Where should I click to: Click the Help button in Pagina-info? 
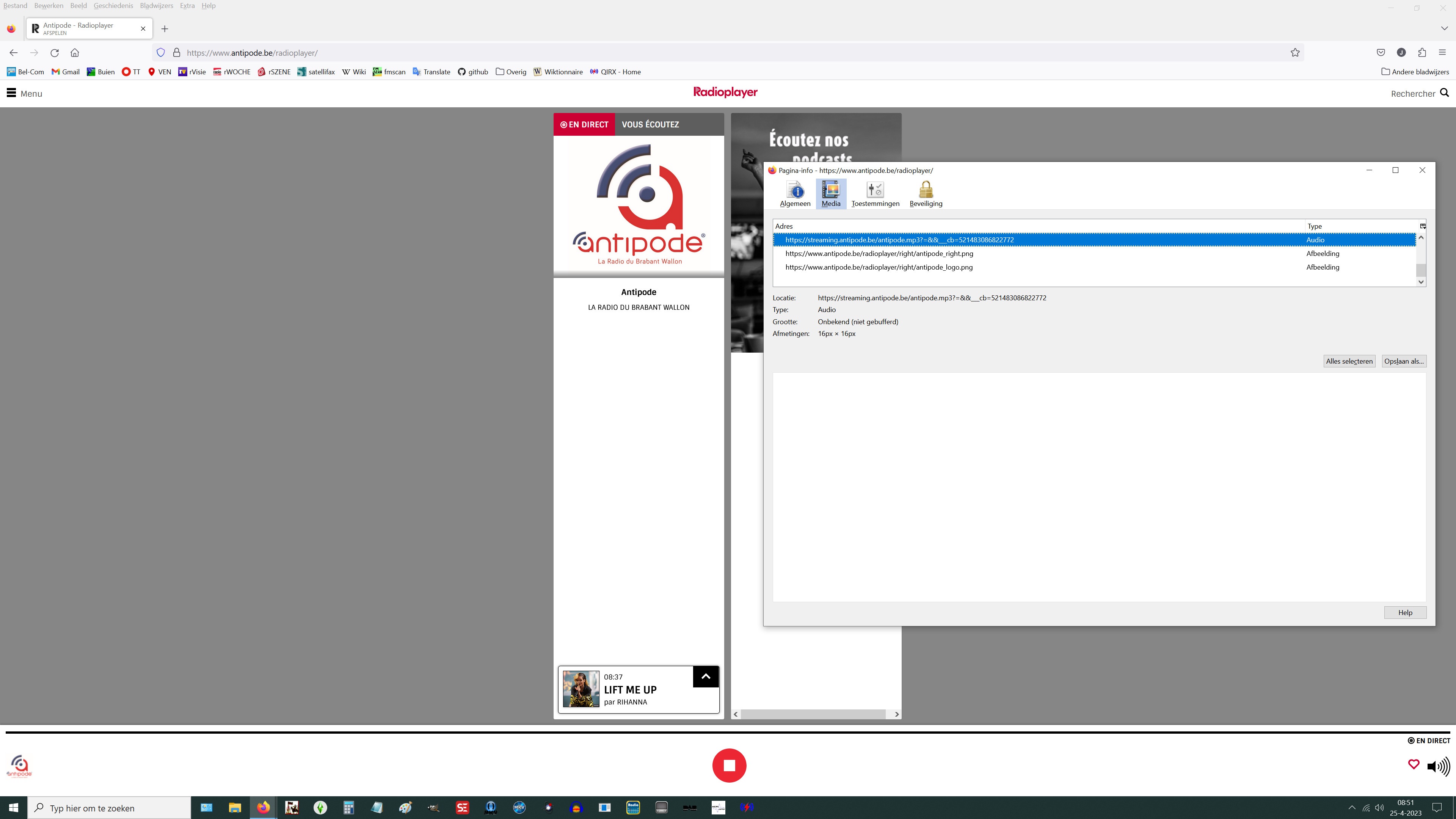(1404, 613)
